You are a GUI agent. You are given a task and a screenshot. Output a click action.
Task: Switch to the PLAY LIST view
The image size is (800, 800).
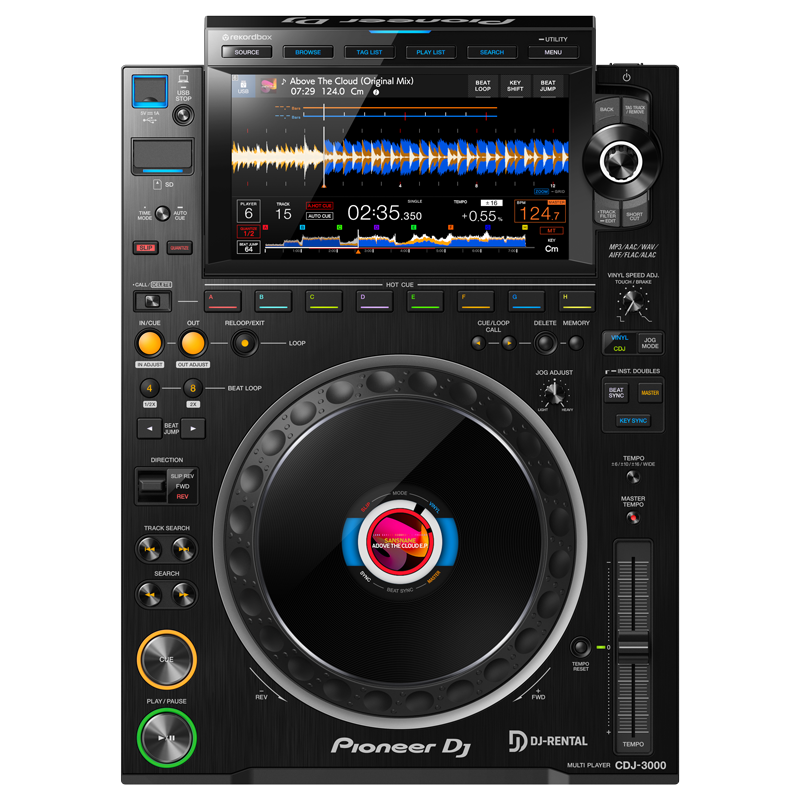coord(431,52)
